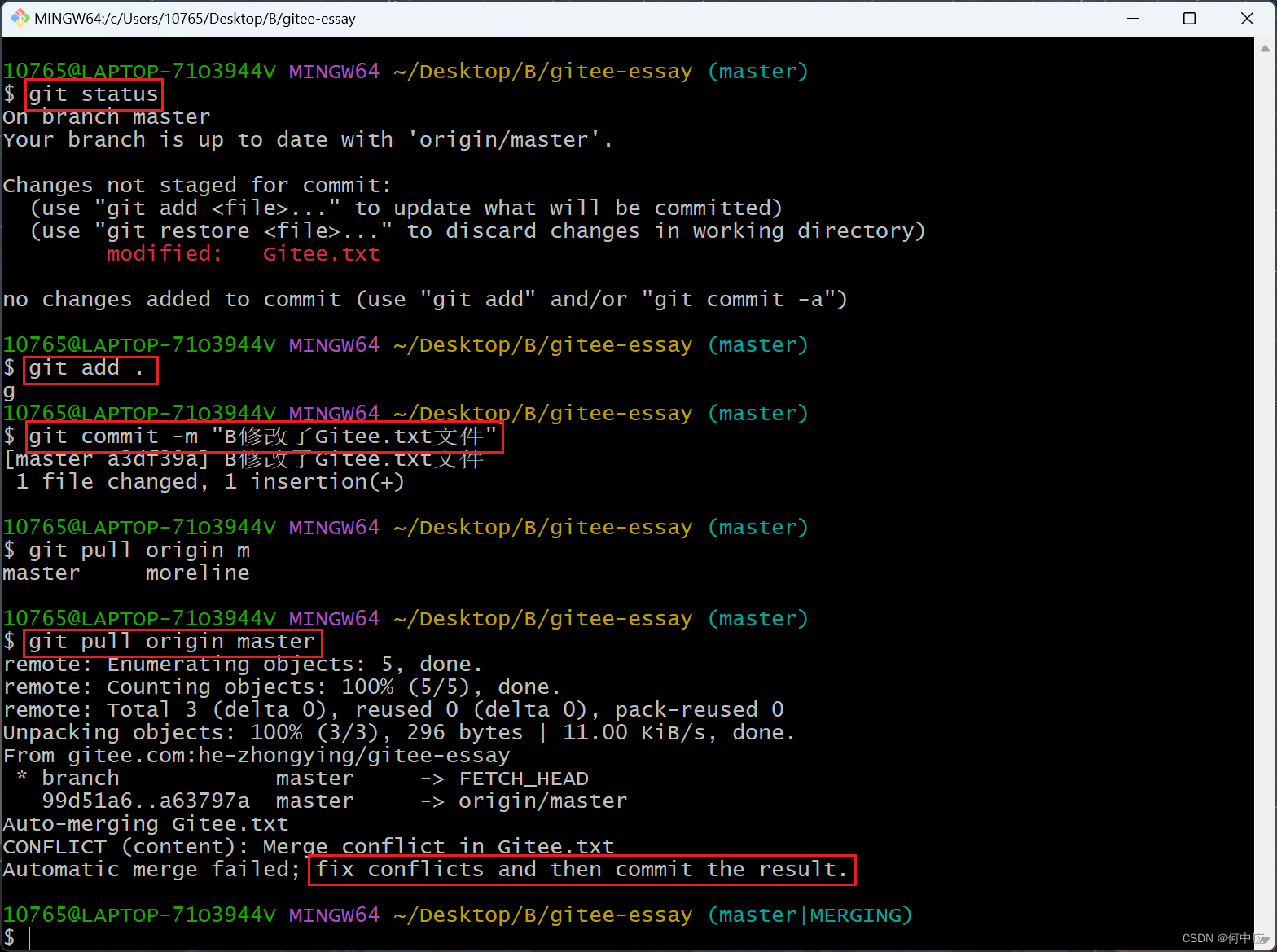Screen dimensions: 1277x952
Task: Click the red 'Gitee.txt' modified file name
Action: [322, 253]
